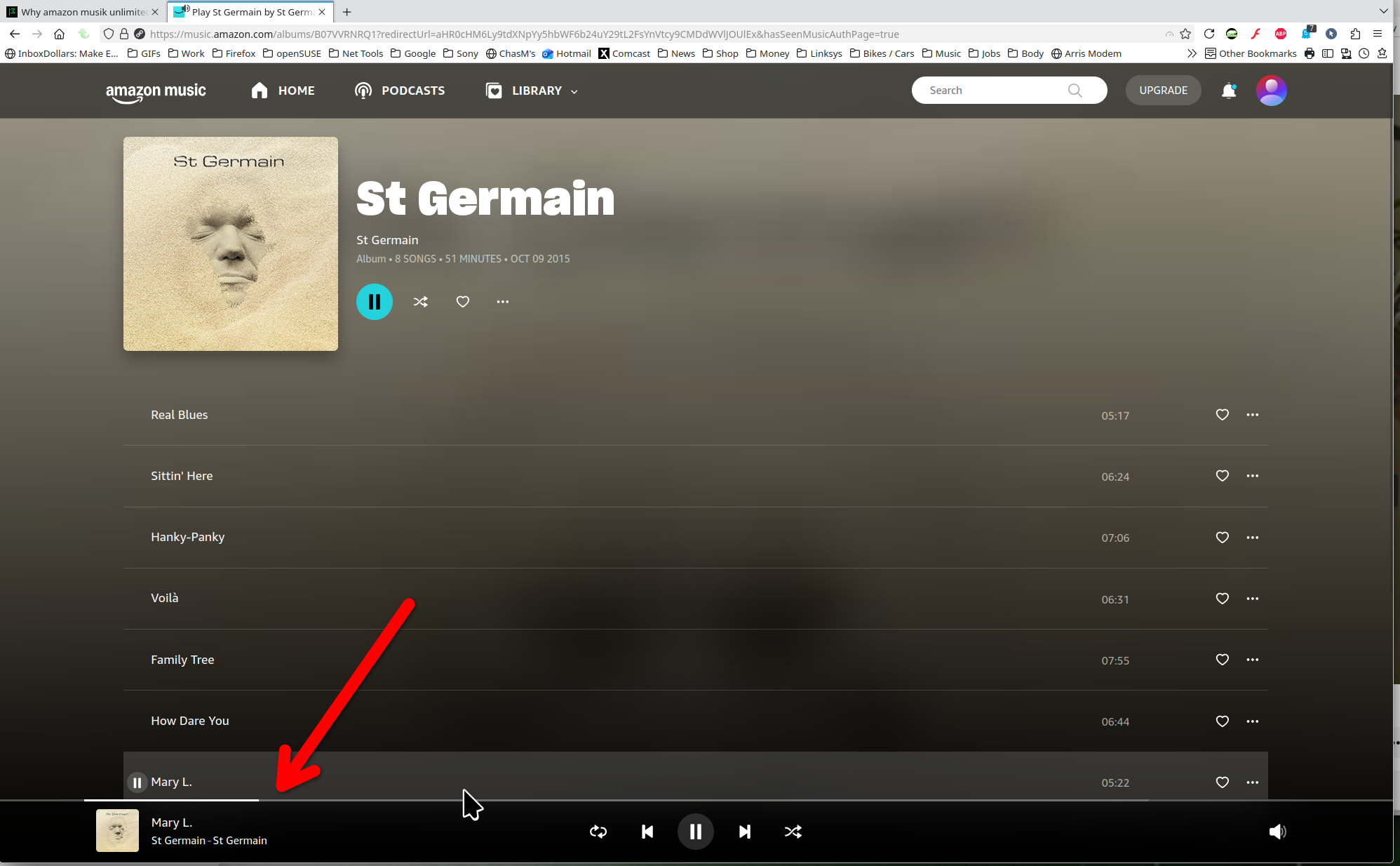Screen dimensions: 1400x866
Task: Pause album with large teal button
Action: tap(375, 302)
